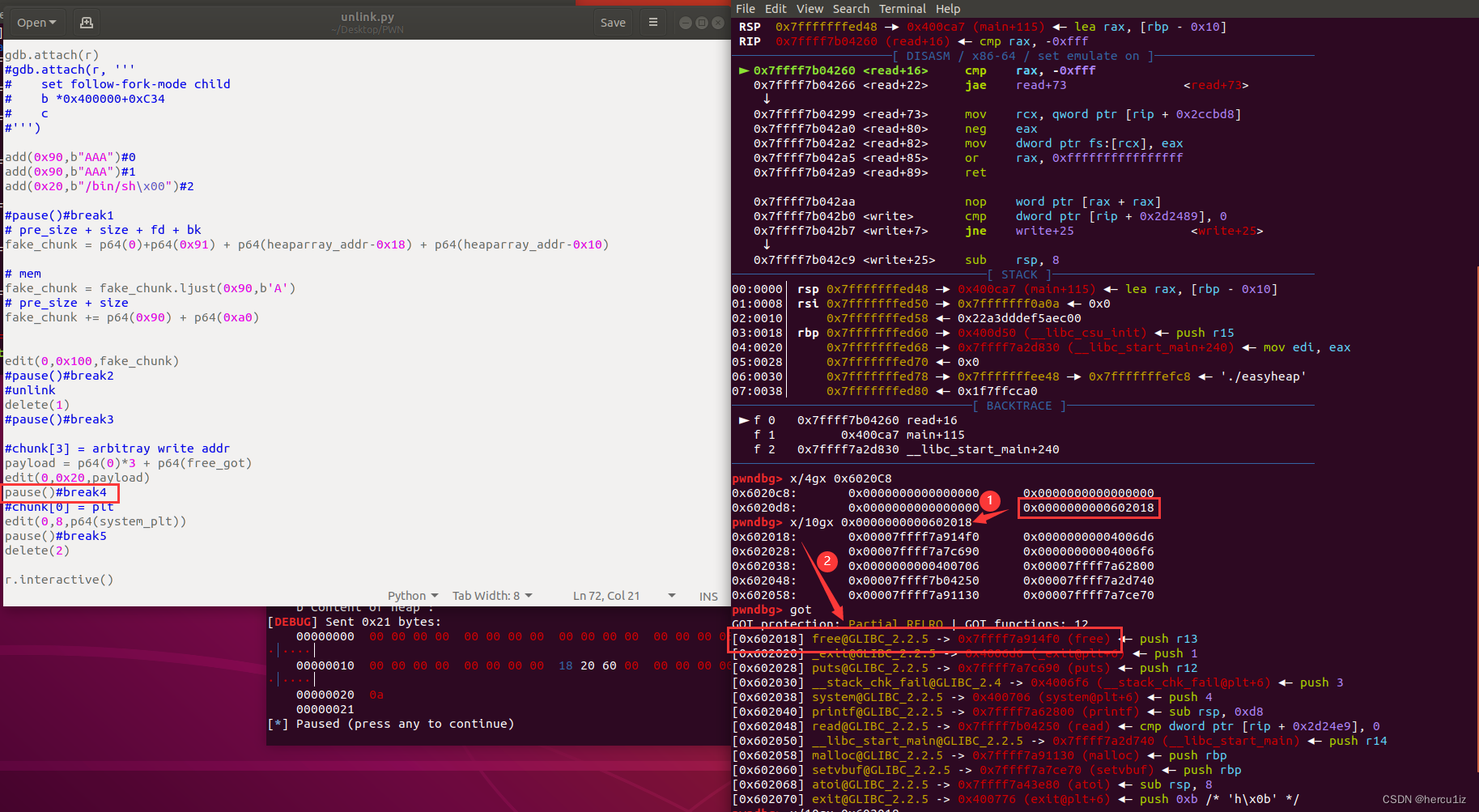
Task: Click the delete(2) line in editor
Action: click(x=37, y=551)
